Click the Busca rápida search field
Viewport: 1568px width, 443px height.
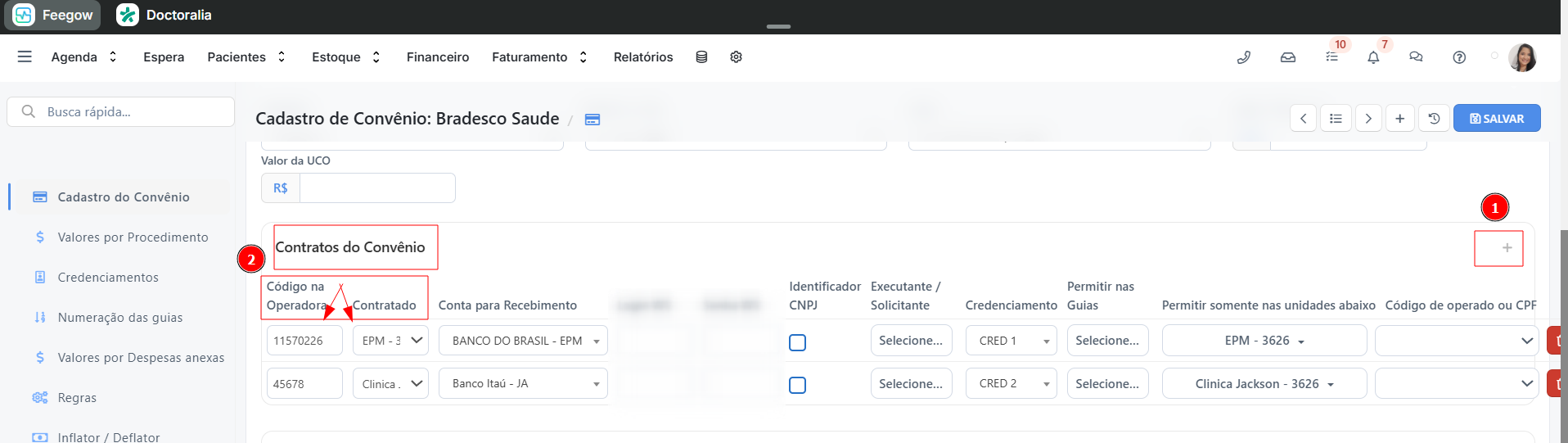[121, 112]
